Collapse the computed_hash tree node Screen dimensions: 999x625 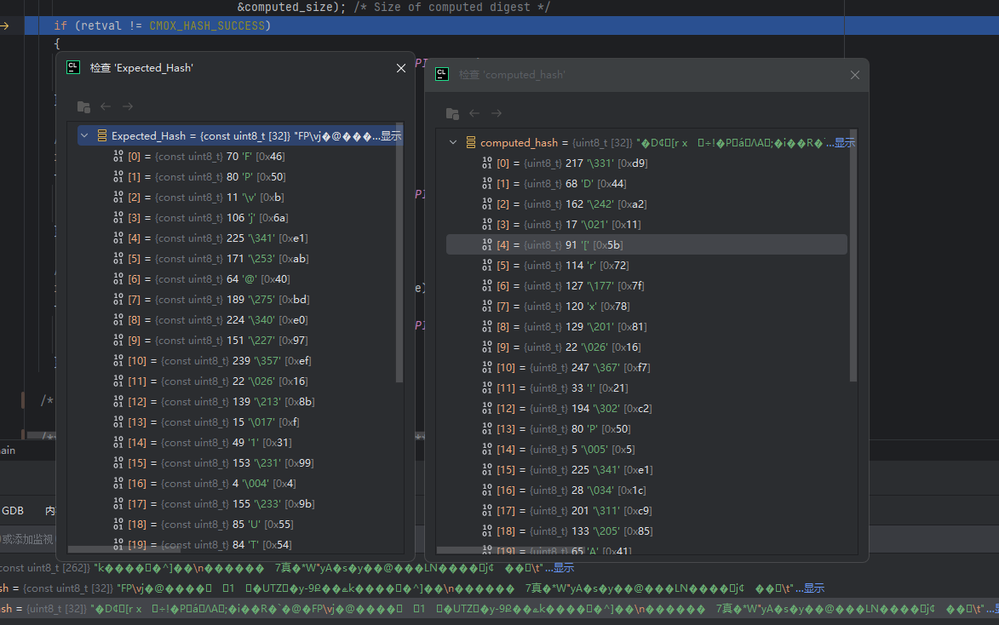454,143
